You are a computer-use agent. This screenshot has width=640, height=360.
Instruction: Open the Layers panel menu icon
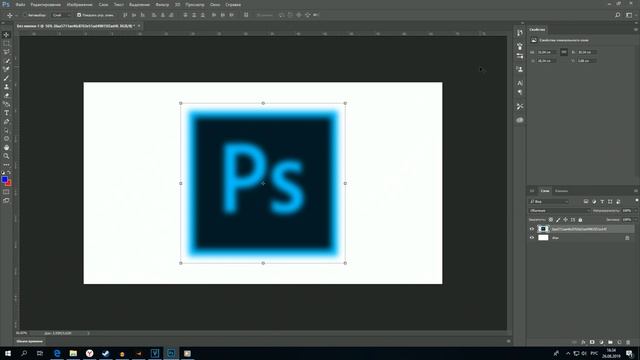(x=636, y=191)
